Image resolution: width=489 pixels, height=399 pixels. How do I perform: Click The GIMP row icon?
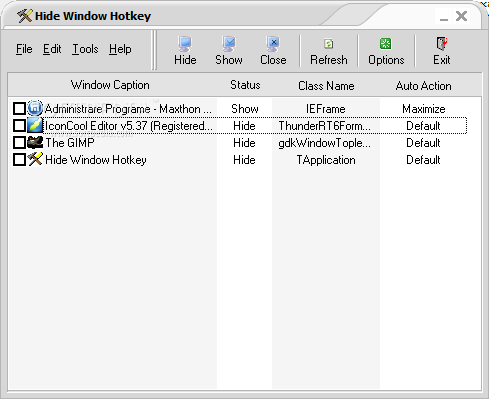tap(35, 142)
